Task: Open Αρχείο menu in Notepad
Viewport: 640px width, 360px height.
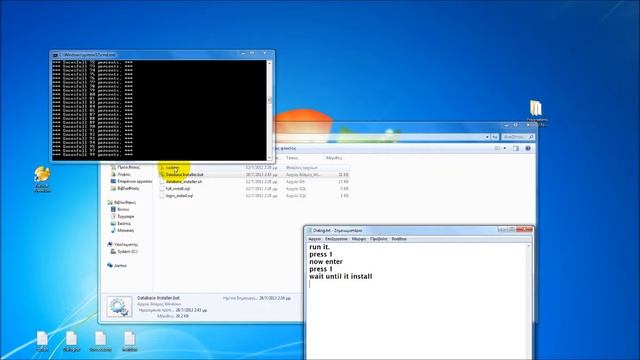Action: [314, 239]
